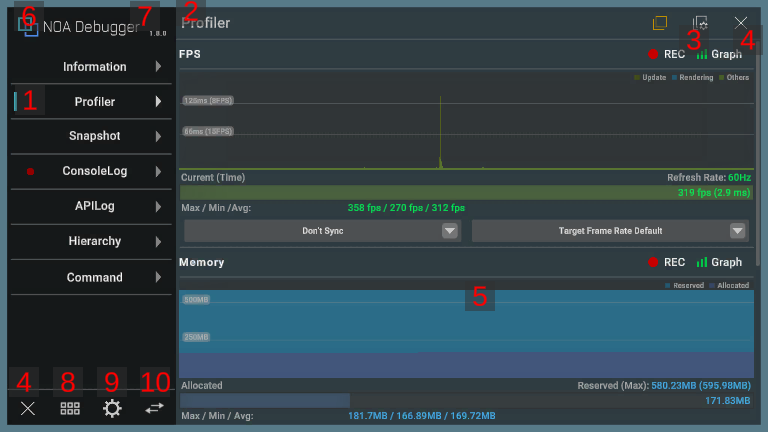Screen dimensions: 768x432
Task: Click the 500MB memory graph label
Action: (x=196, y=300)
